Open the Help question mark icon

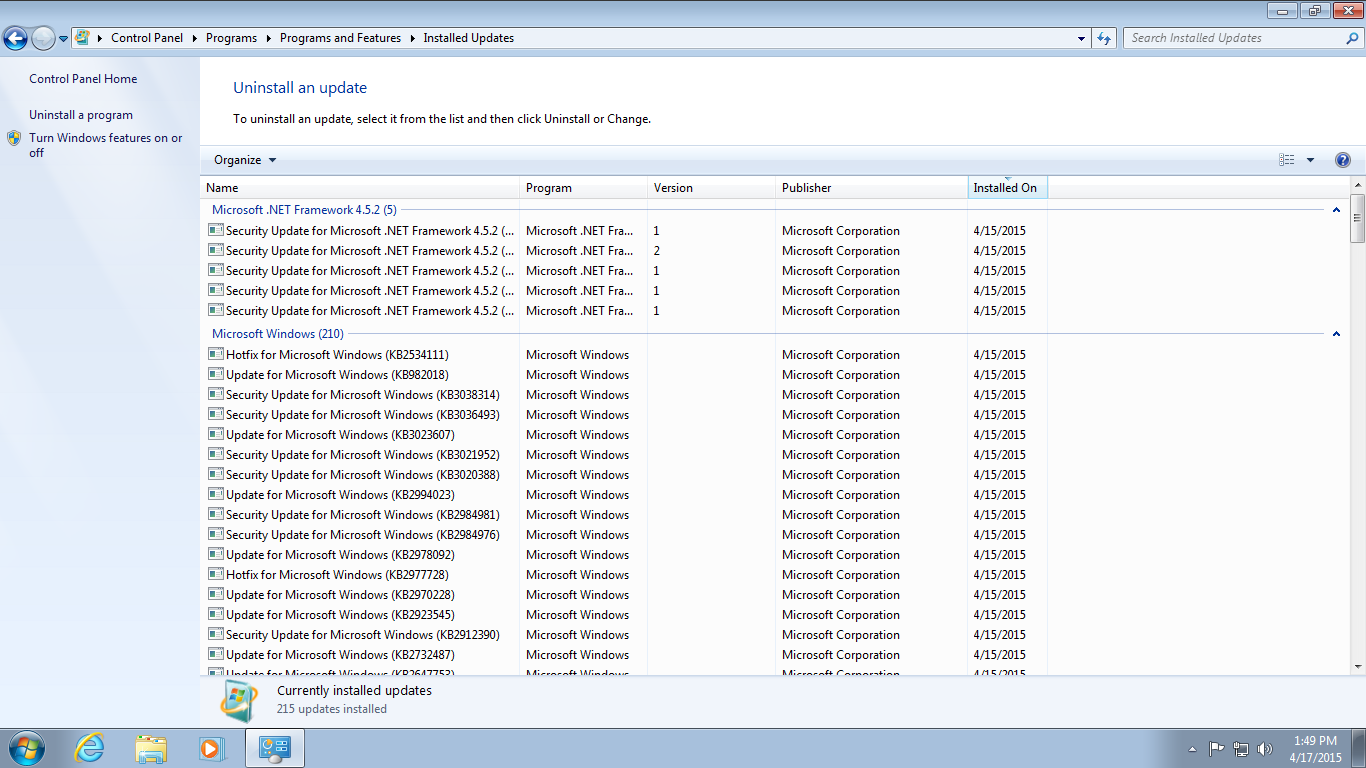tap(1343, 160)
